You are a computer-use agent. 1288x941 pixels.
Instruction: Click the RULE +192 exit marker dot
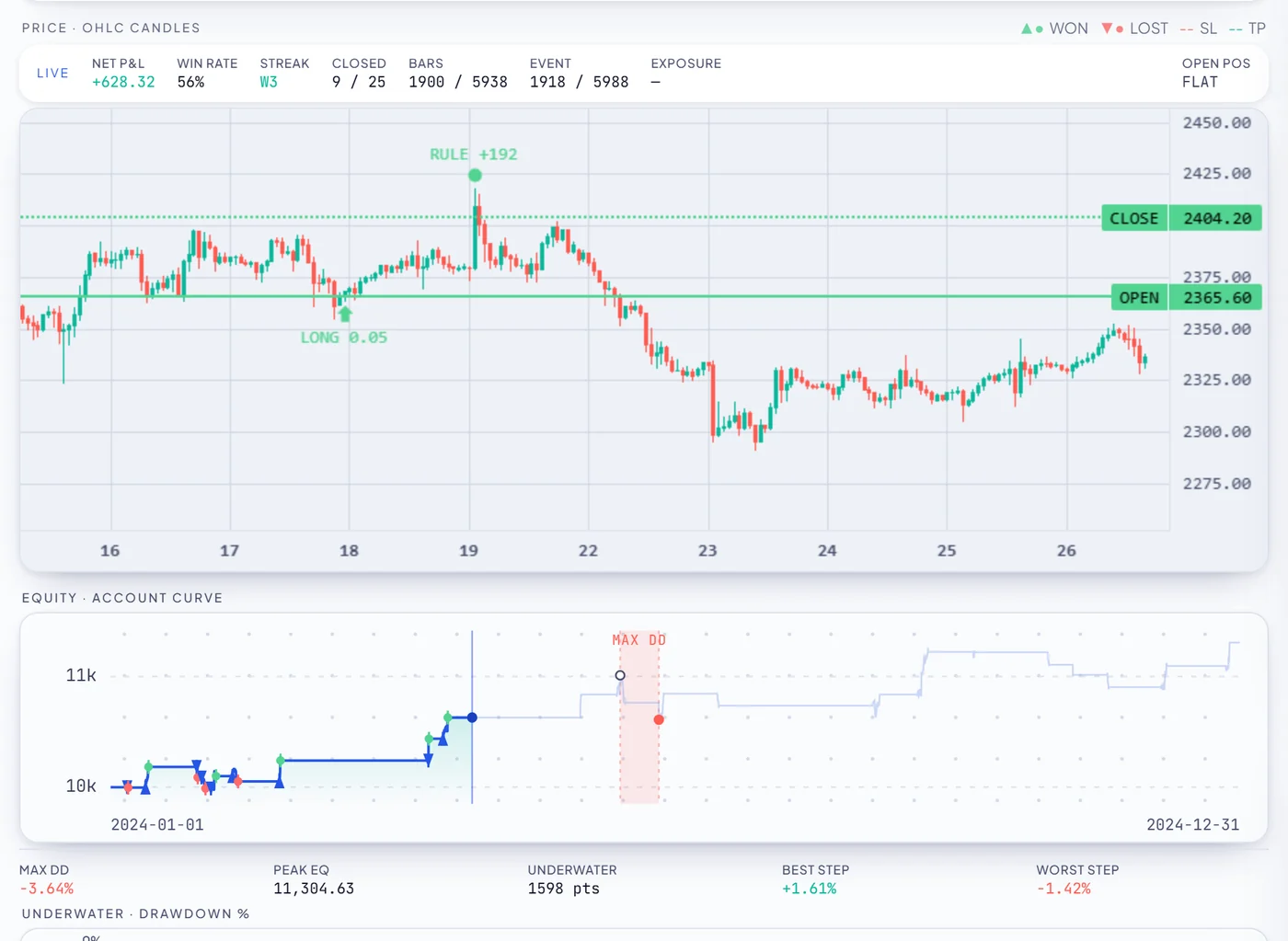click(475, 175)
